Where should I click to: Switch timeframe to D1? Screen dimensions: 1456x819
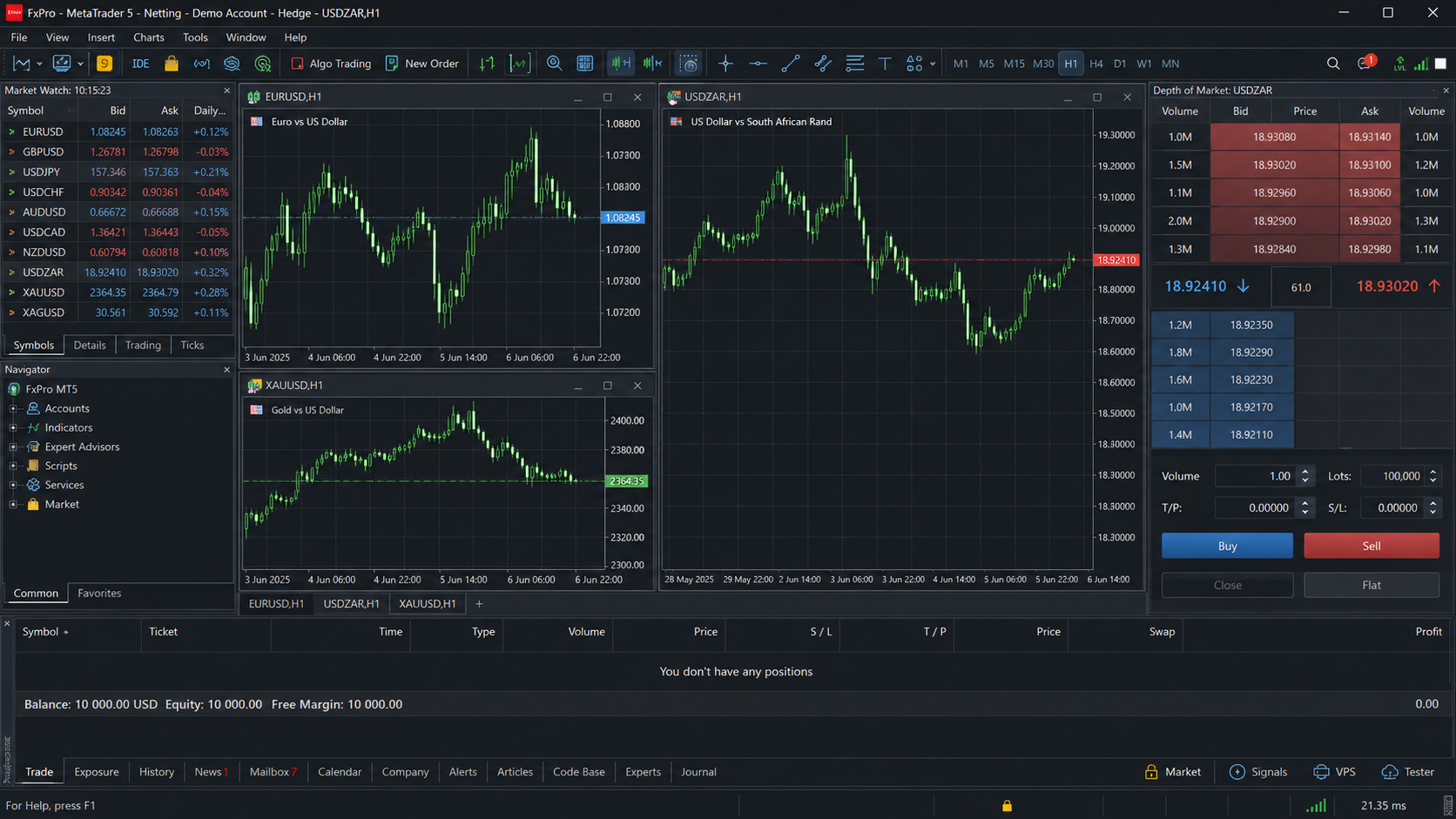click(1120, 64)
